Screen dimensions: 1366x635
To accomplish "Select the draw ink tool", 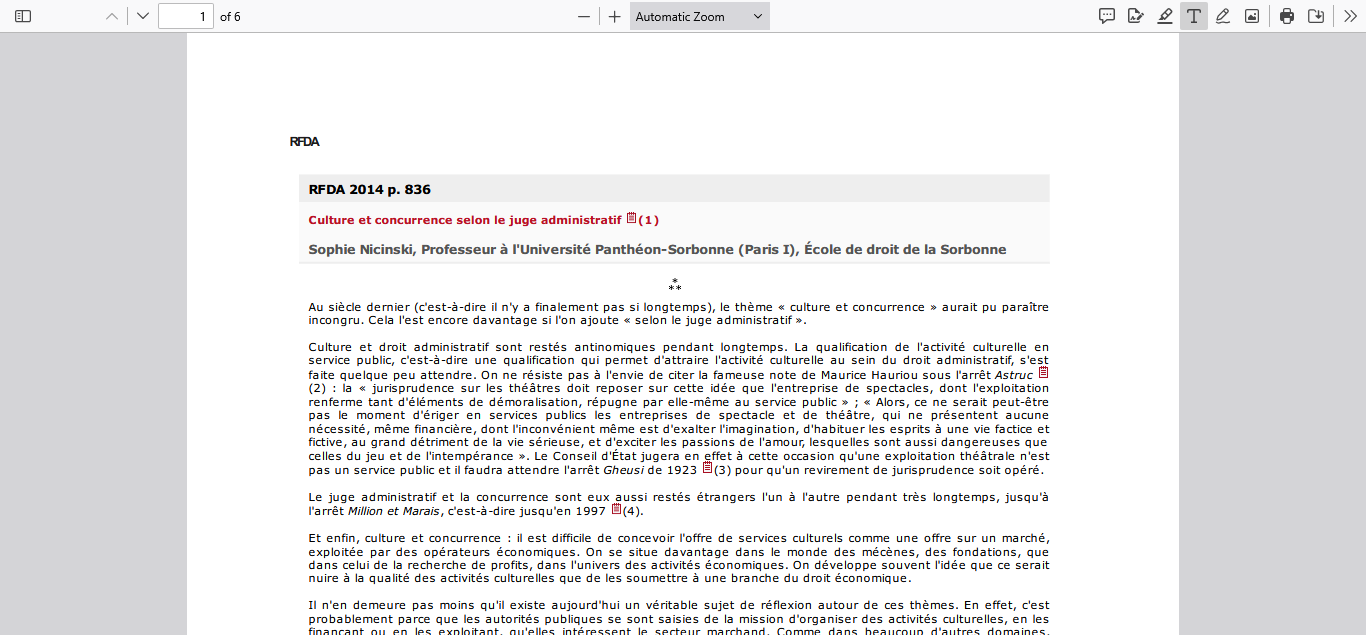I will point(1223,16).
